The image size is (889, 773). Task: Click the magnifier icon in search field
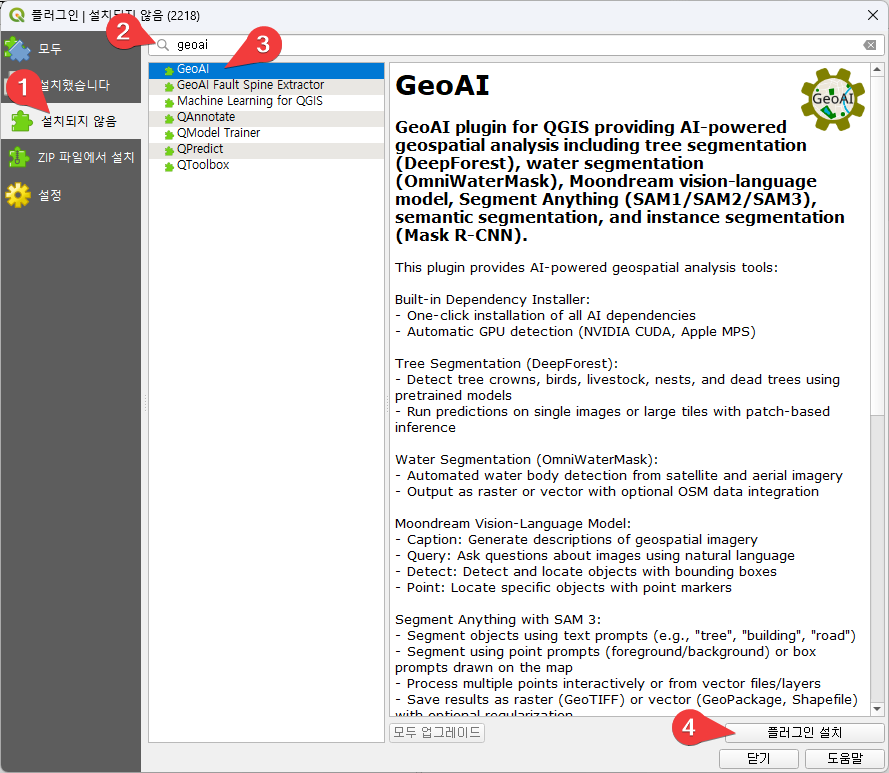point(163,45)
